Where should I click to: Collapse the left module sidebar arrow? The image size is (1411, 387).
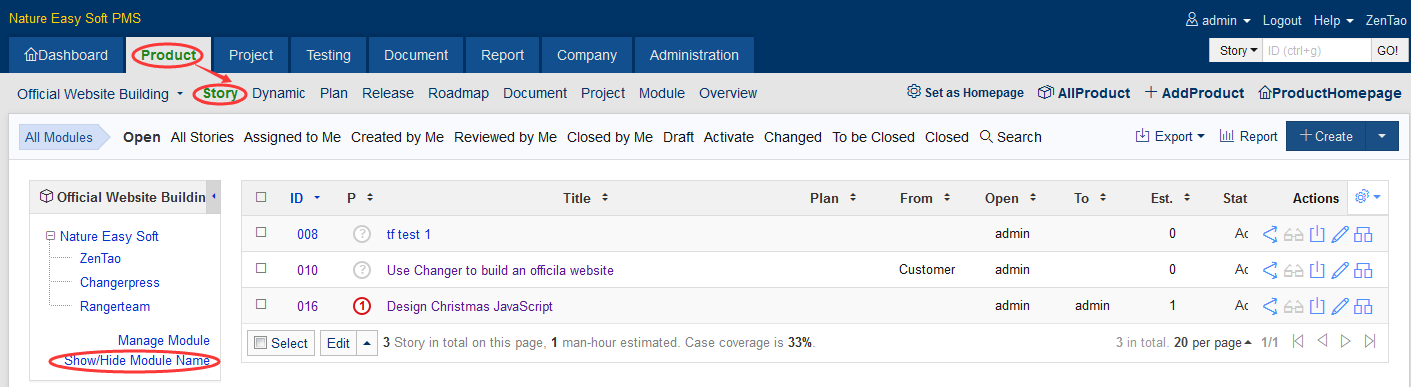(x=213, y=197)
